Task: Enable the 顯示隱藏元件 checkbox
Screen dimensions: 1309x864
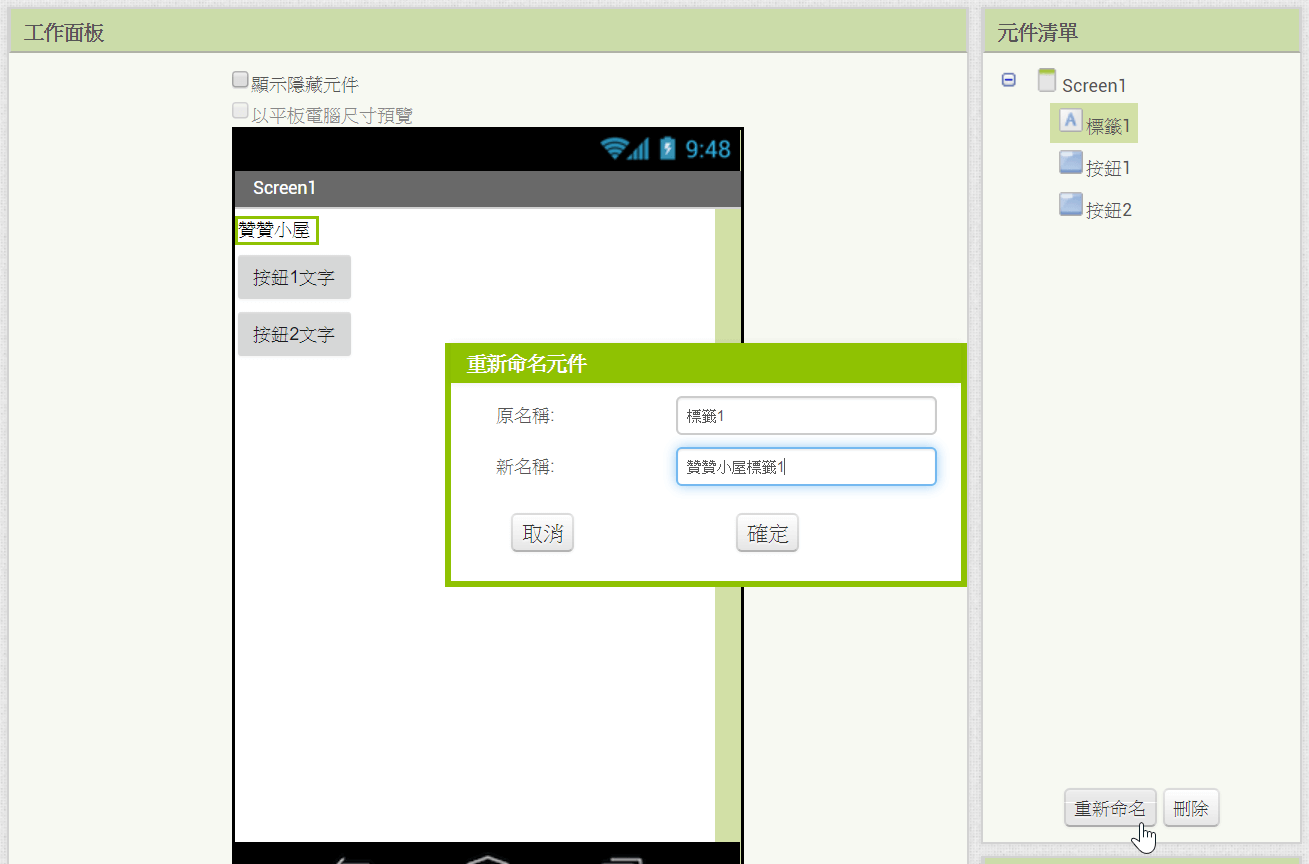Action: [240, 80]
